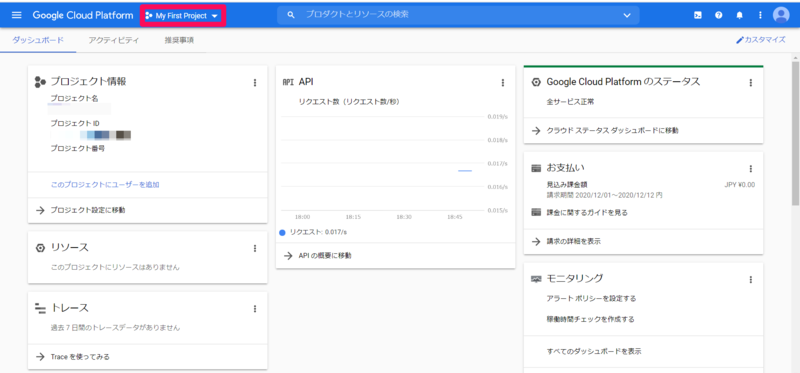Click the JPY ¥0.00 amount

tap(740, 185)
